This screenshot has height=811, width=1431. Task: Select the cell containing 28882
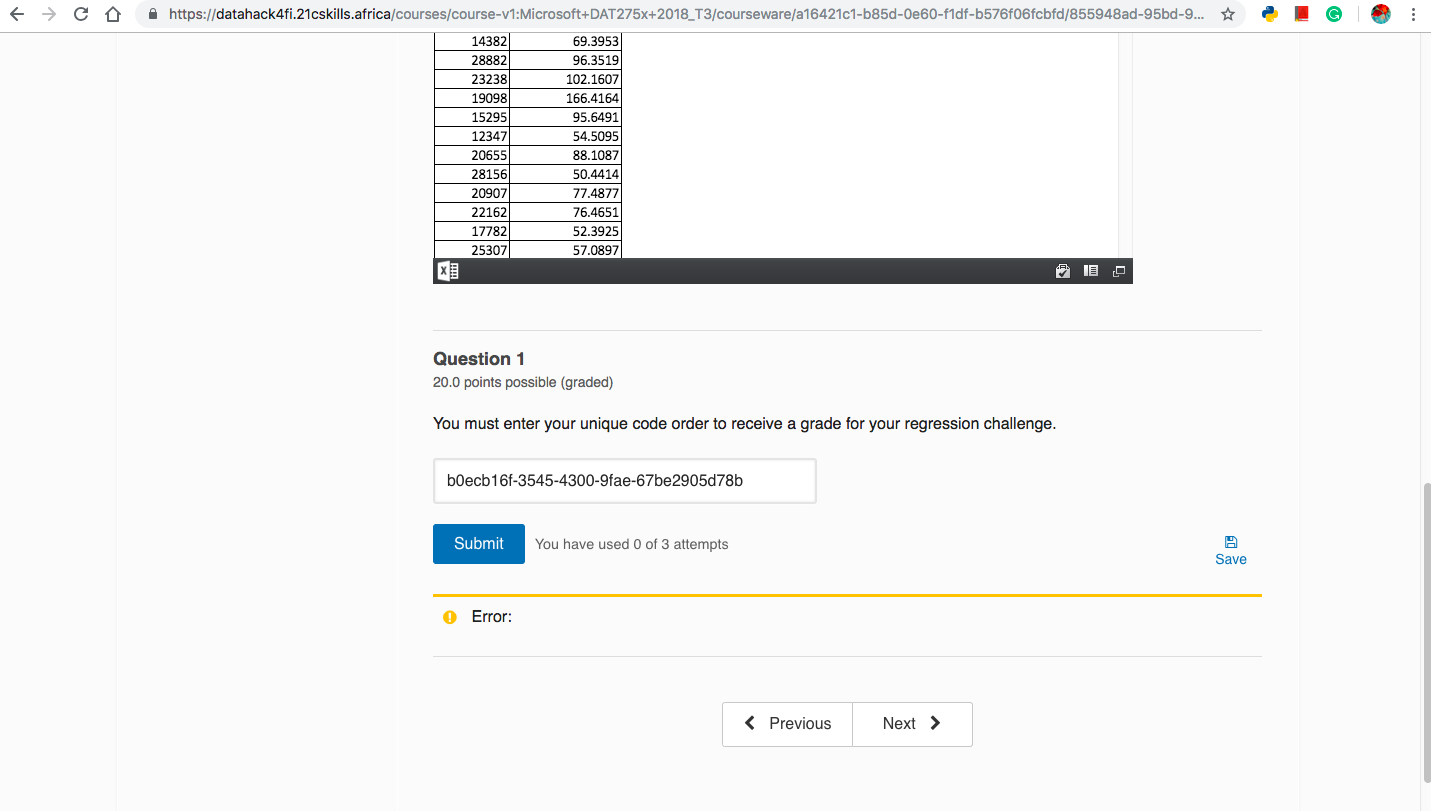coord(472,60)
